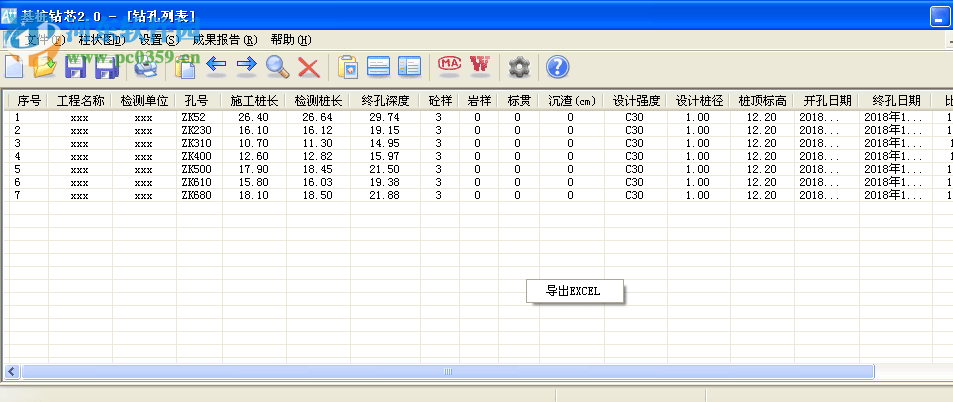
Task: Select hole number ZK680
Action: click(x=197, y=195)
